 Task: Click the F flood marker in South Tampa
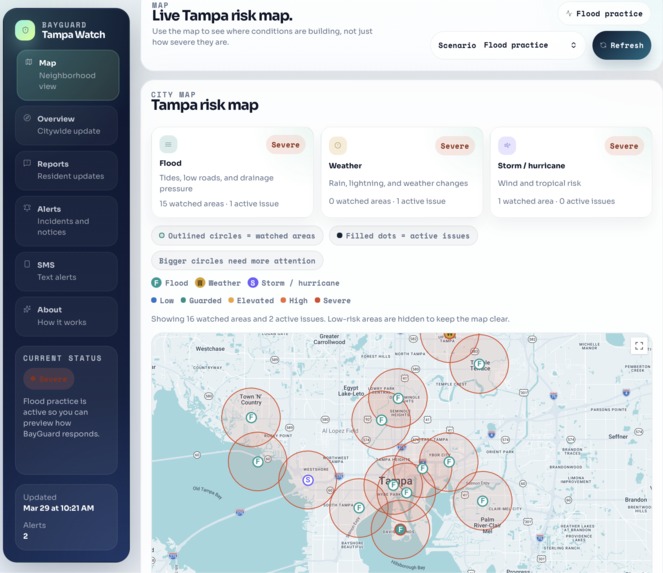click(359, 507)
